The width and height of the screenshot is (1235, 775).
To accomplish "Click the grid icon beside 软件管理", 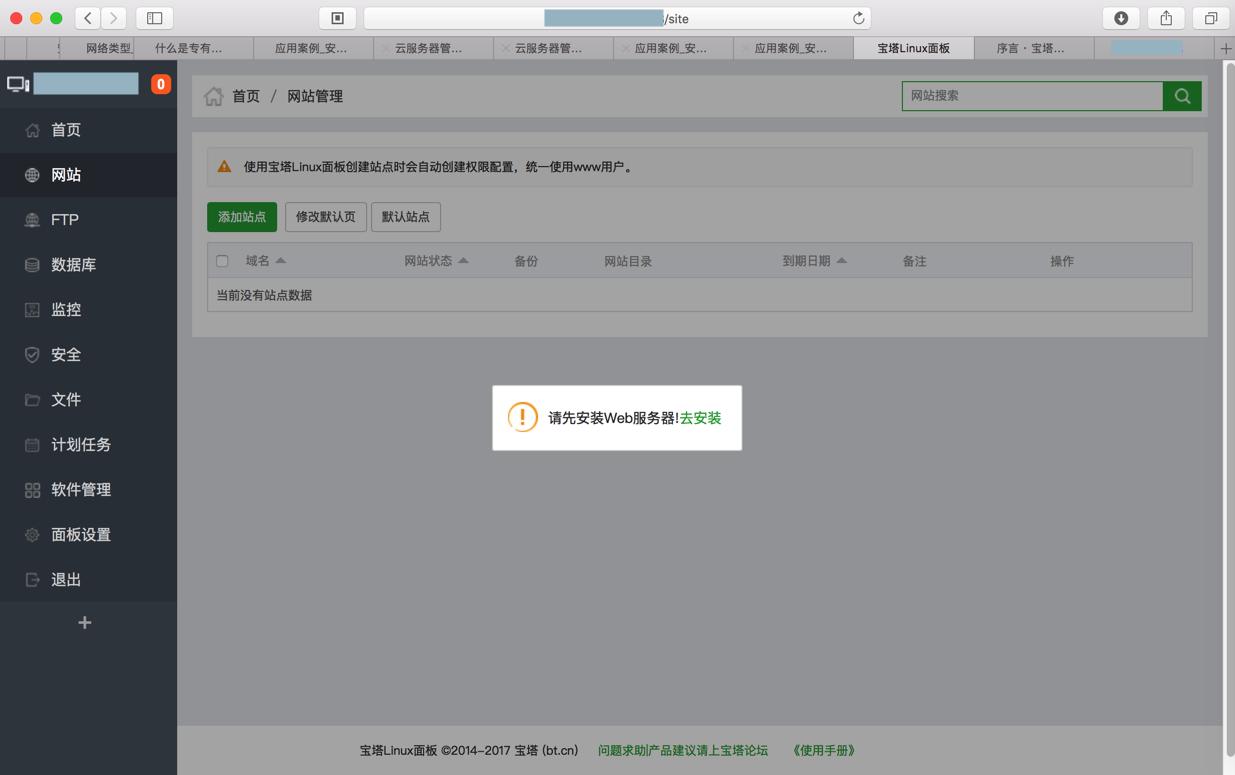I will tap(32, 490).
